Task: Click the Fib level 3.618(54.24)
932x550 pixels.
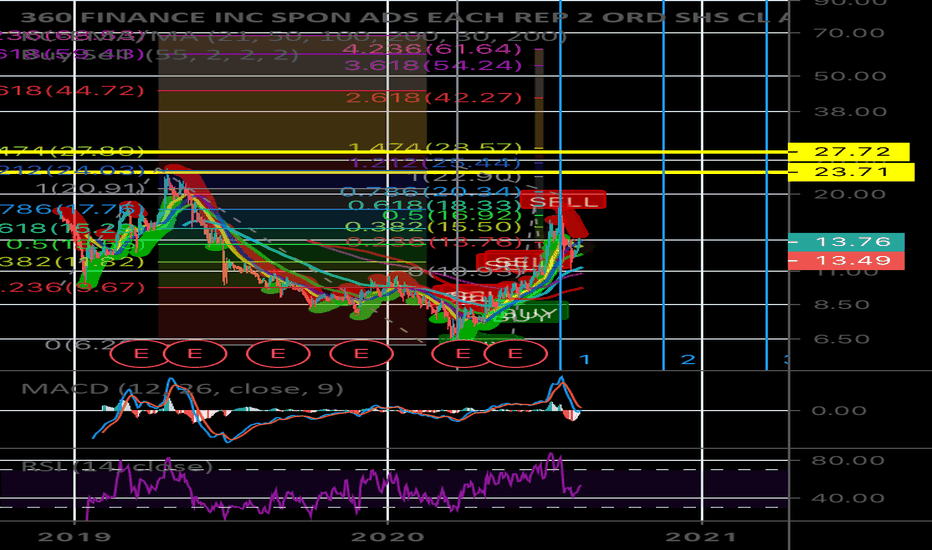Action: point(433,65)
